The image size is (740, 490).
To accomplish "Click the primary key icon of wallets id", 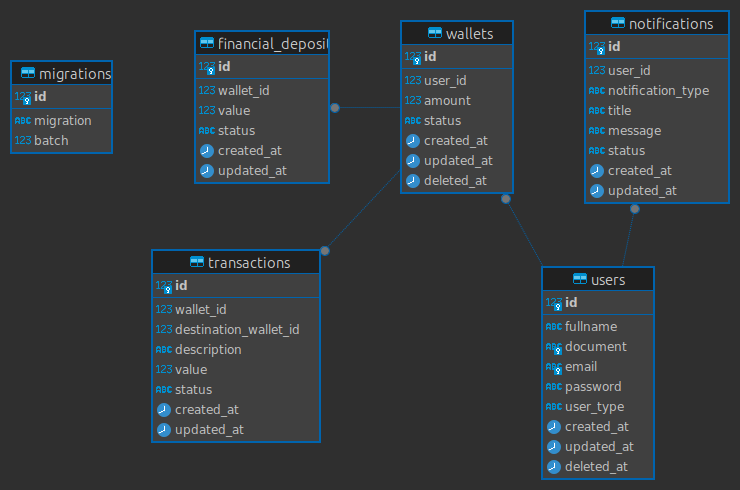I will click(413, 57).
